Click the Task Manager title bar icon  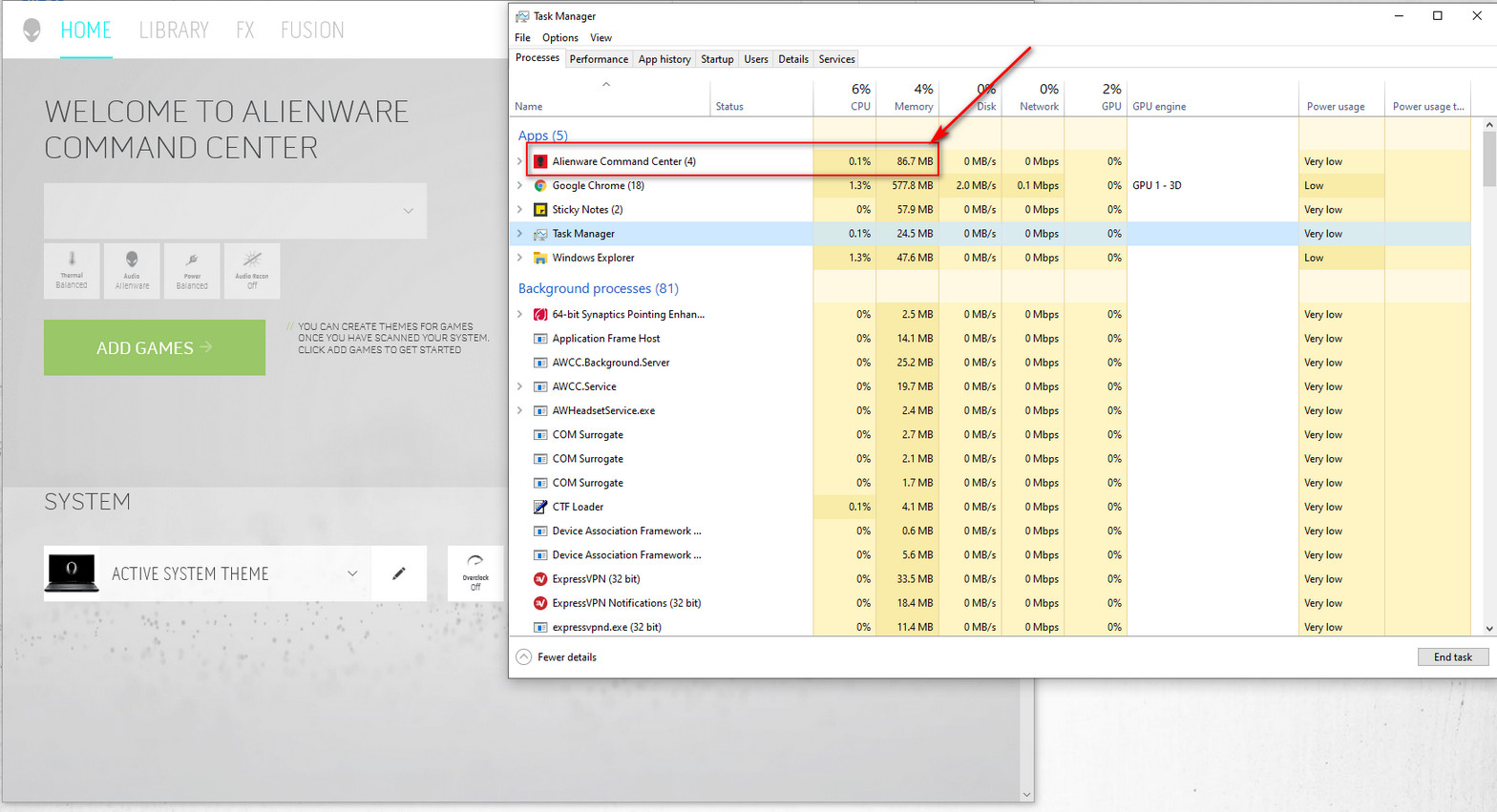pos(522,16)
